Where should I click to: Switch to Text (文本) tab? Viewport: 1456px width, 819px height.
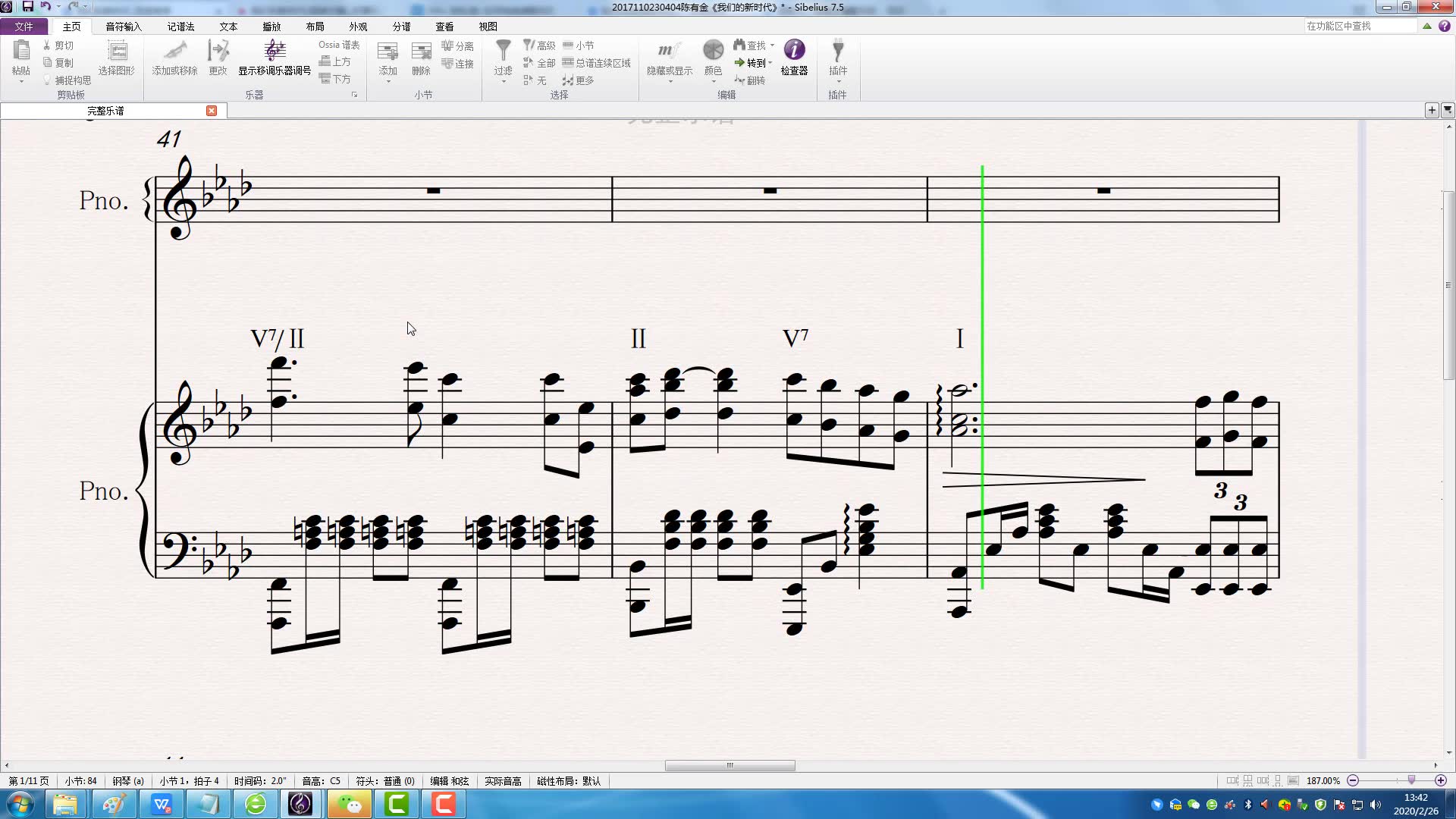tap(228, 27)
